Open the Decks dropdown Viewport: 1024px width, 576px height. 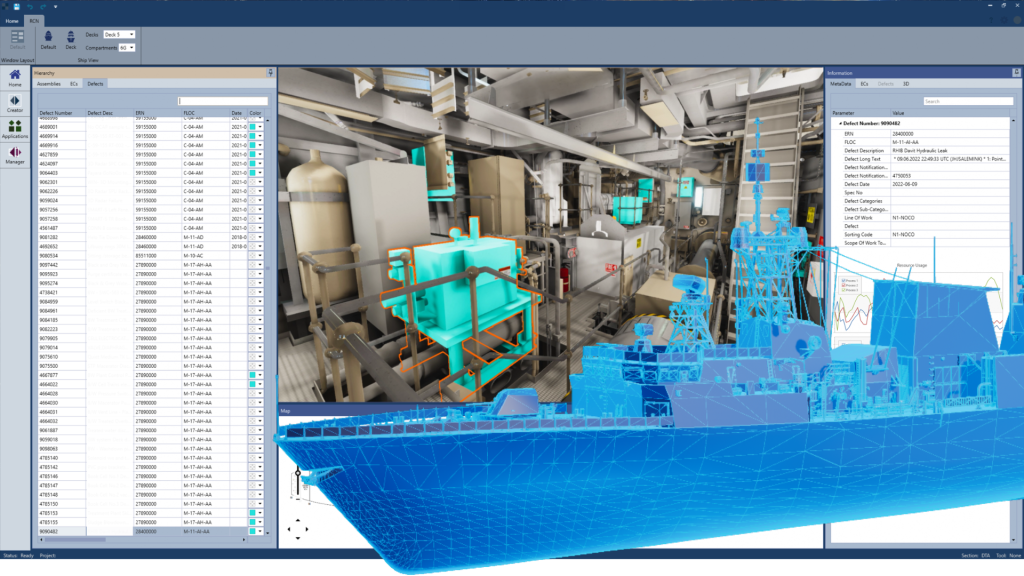(x=119, y=35)
